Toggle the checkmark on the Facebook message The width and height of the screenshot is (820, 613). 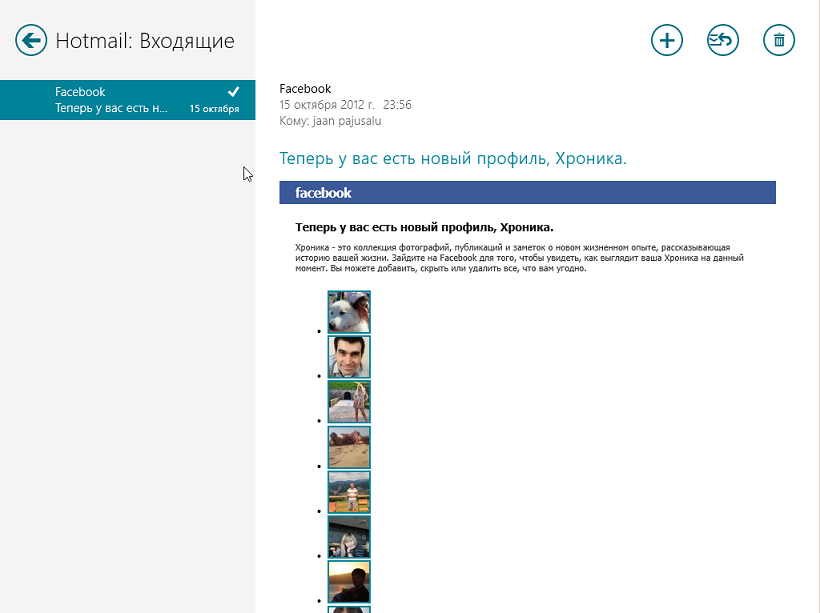[233, 92]
